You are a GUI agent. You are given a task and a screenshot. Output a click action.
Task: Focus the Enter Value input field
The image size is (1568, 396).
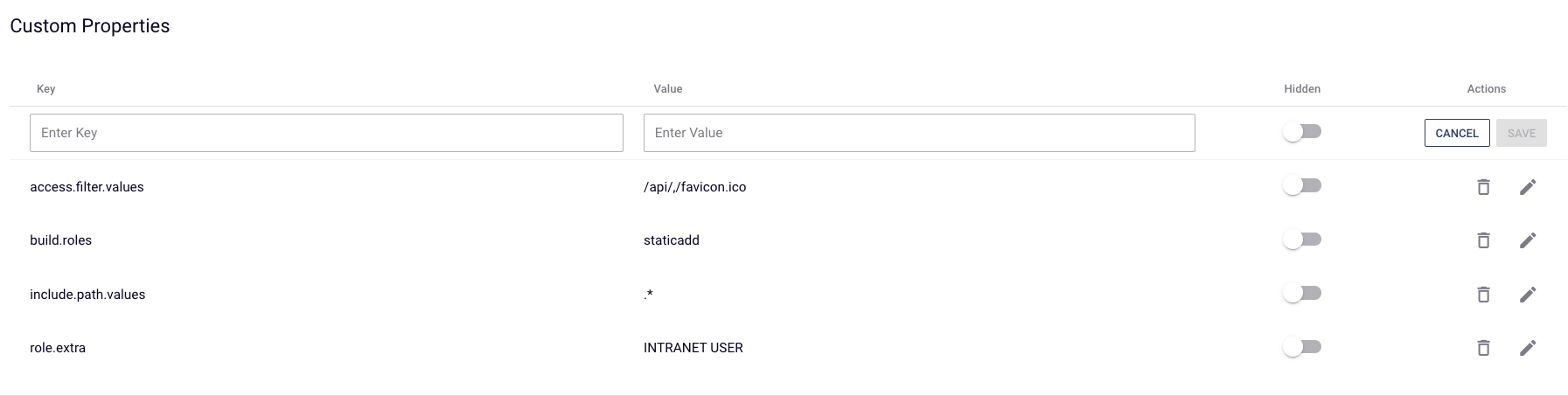point(919,133)
